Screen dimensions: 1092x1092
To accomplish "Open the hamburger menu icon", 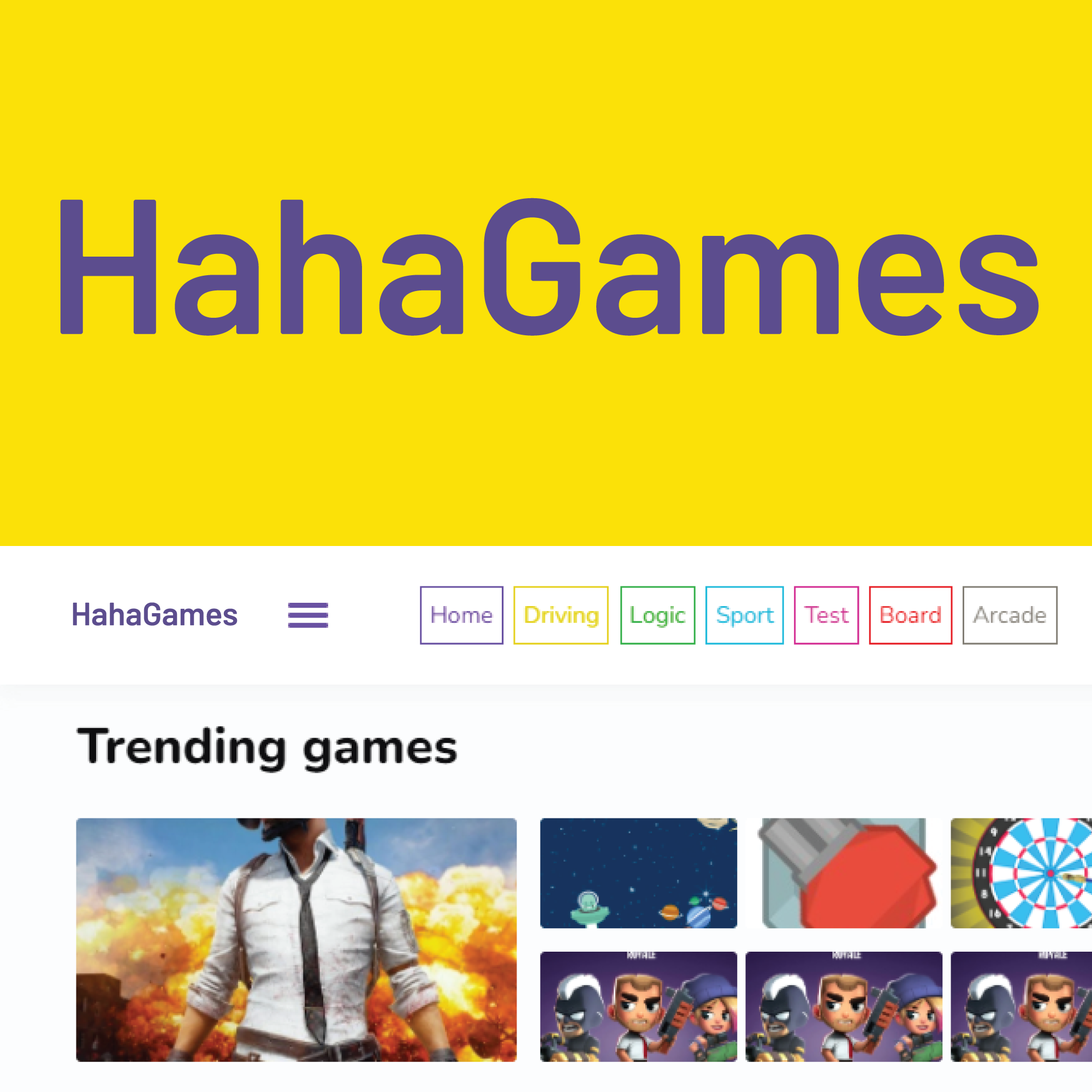I will [x=308, y=615].
